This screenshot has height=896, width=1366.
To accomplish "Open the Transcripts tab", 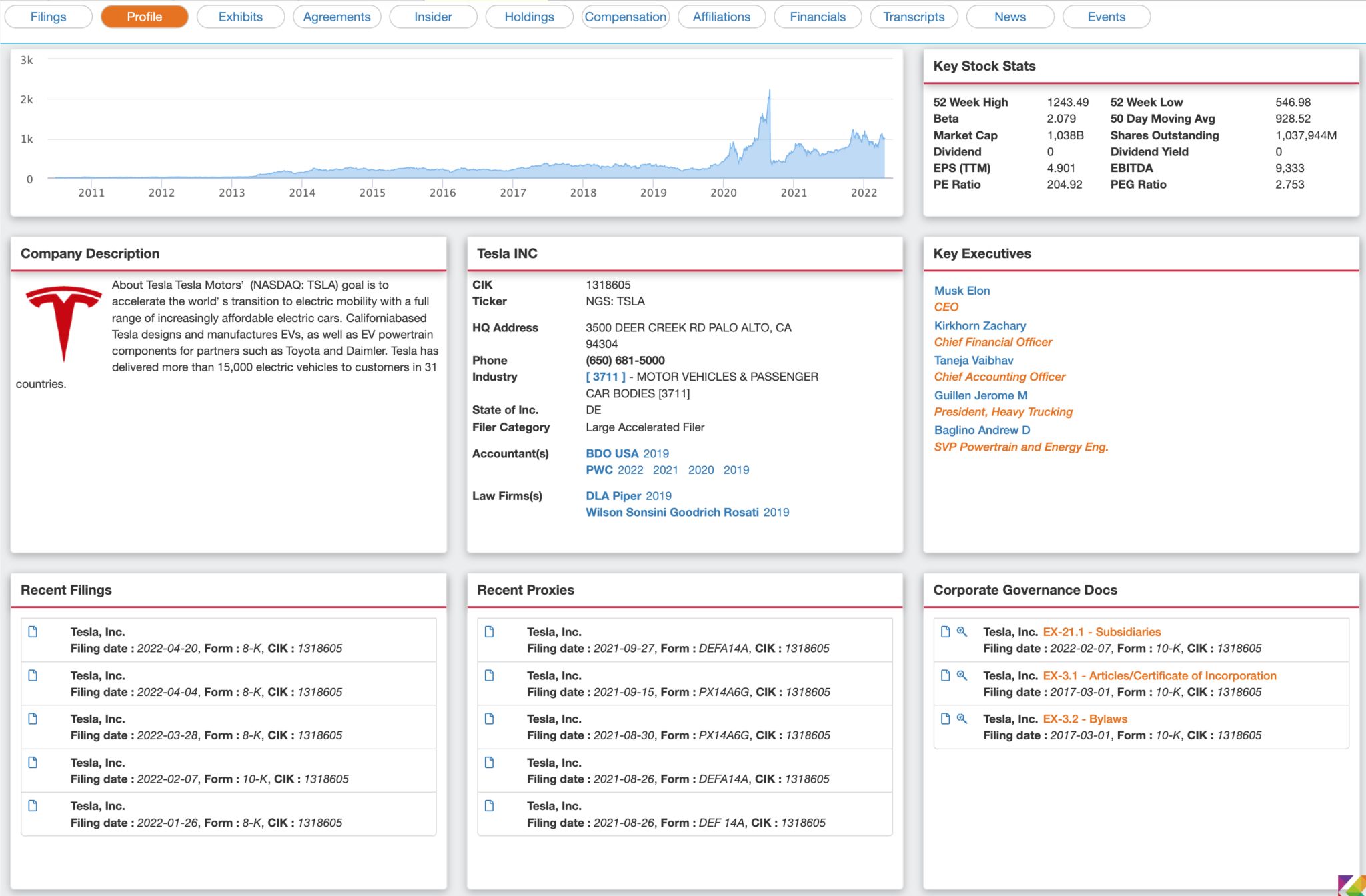I will (914, 17).
